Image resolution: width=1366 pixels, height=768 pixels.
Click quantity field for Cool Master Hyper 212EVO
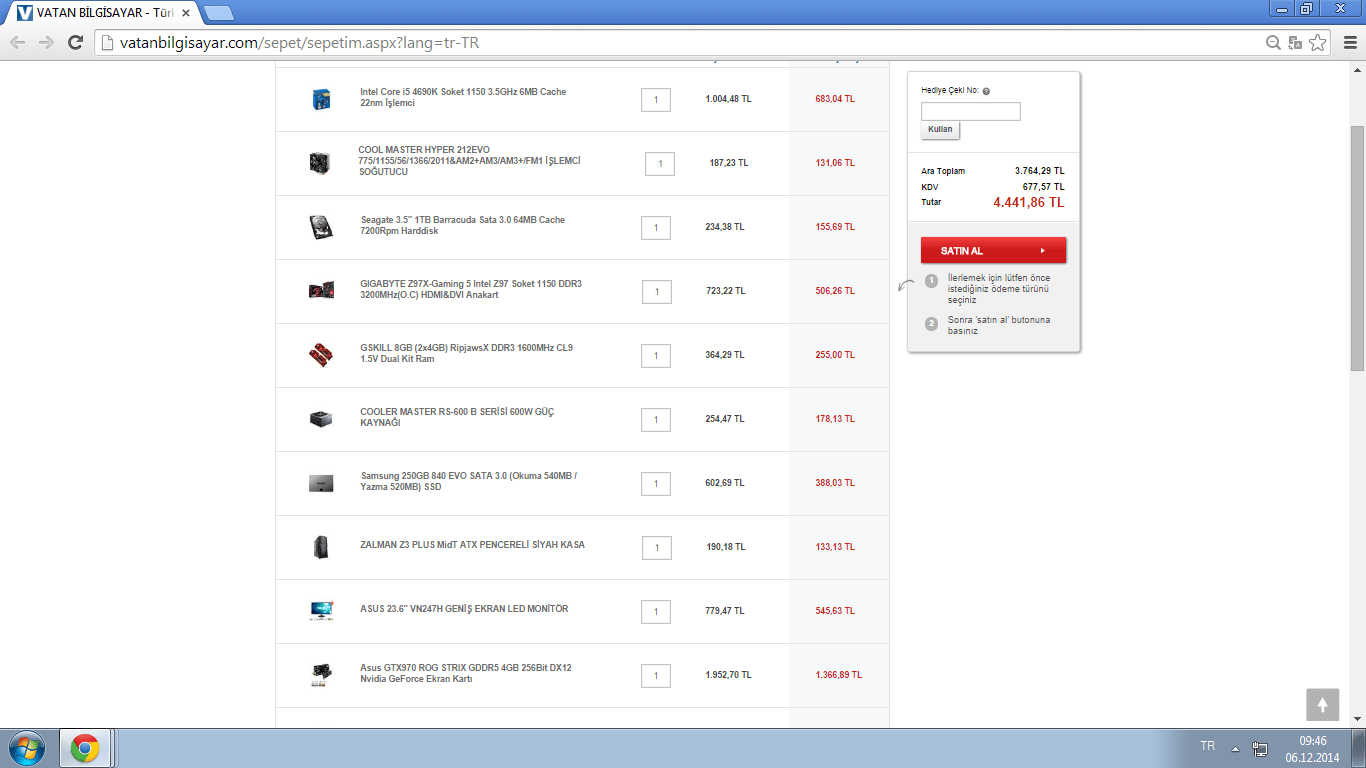pyautogui.click(x=660, y=164)
